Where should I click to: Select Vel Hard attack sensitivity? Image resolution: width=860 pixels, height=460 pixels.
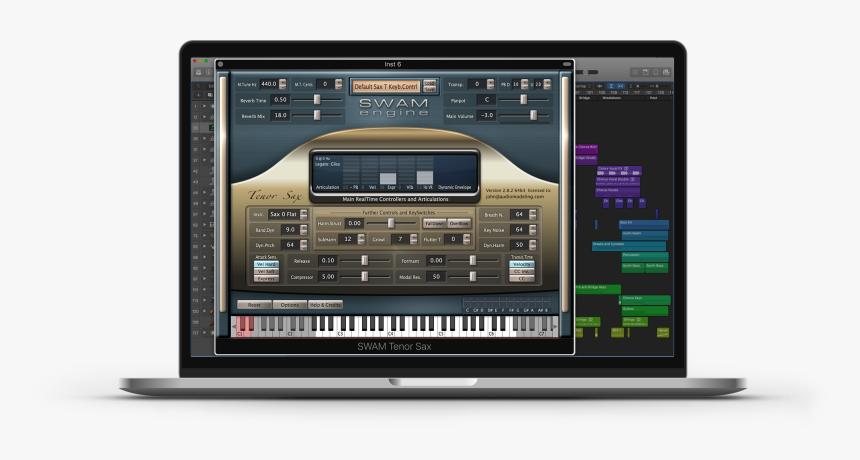point(266,264)
